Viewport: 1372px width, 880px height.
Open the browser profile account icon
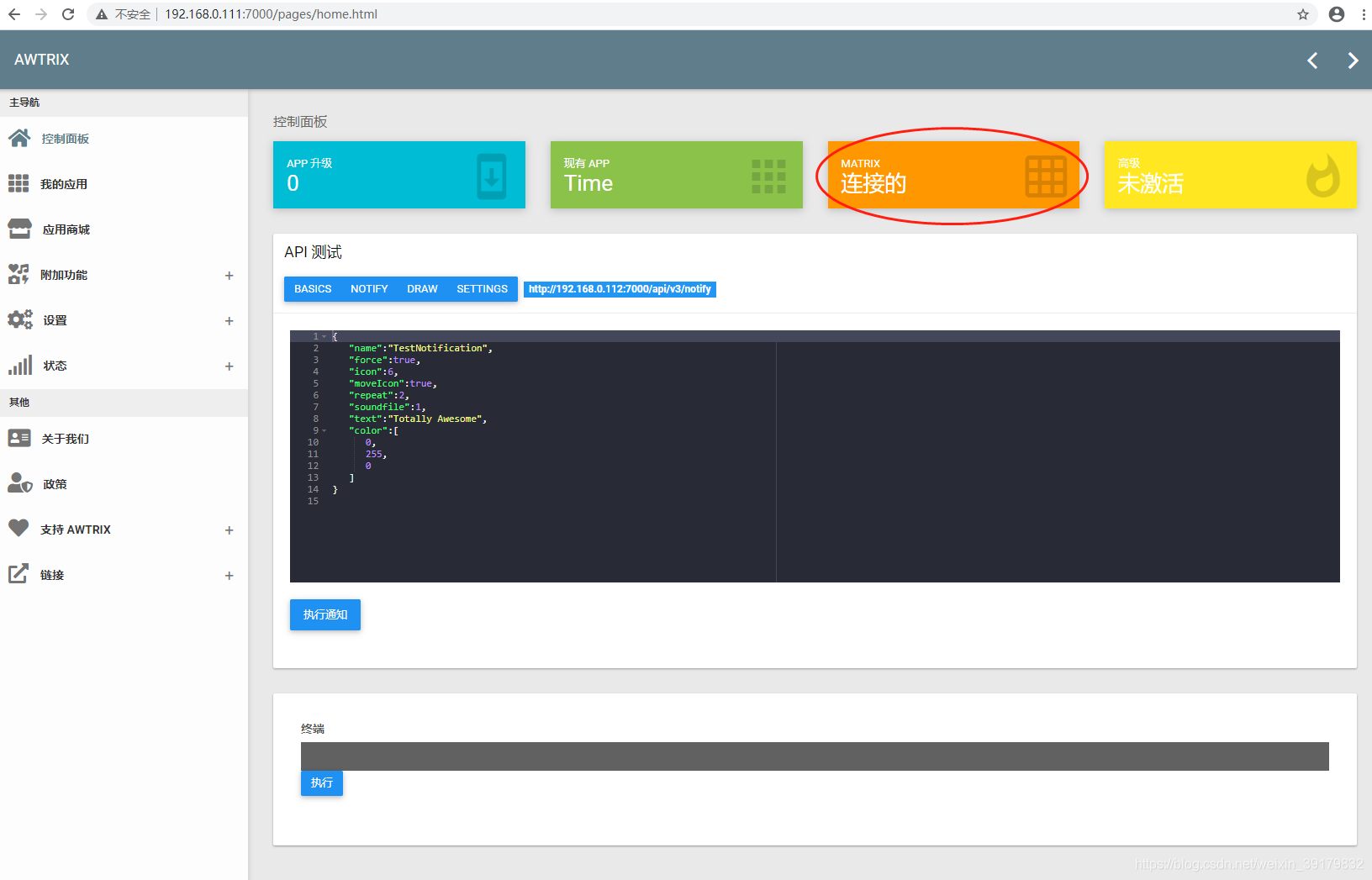point(1337,14)
